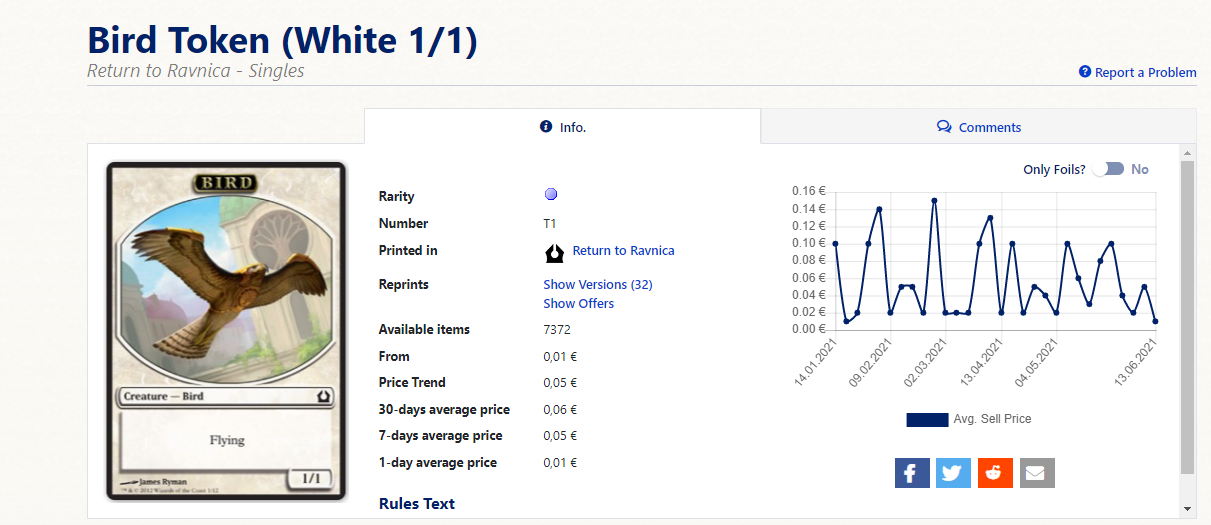Click the Avg. Sell Price legend label
1211x525 pixels.
click(992, 419)
